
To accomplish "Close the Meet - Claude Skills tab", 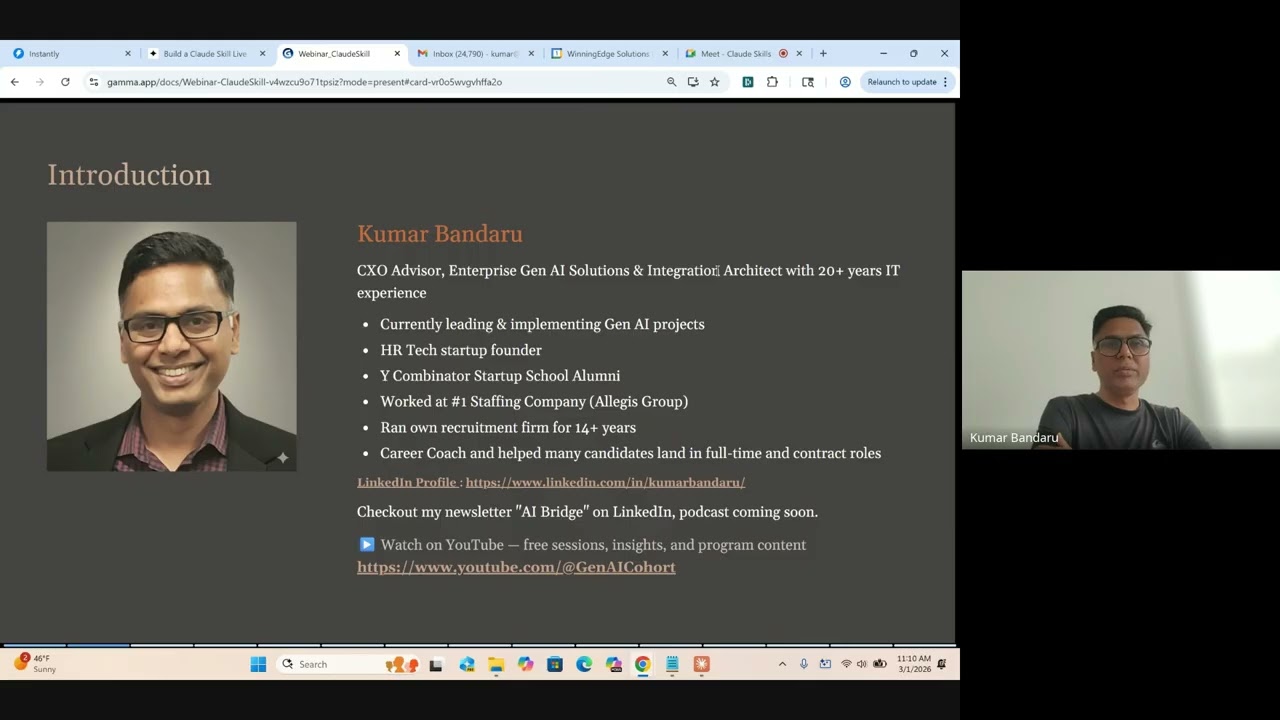I will tap(799, 54).
